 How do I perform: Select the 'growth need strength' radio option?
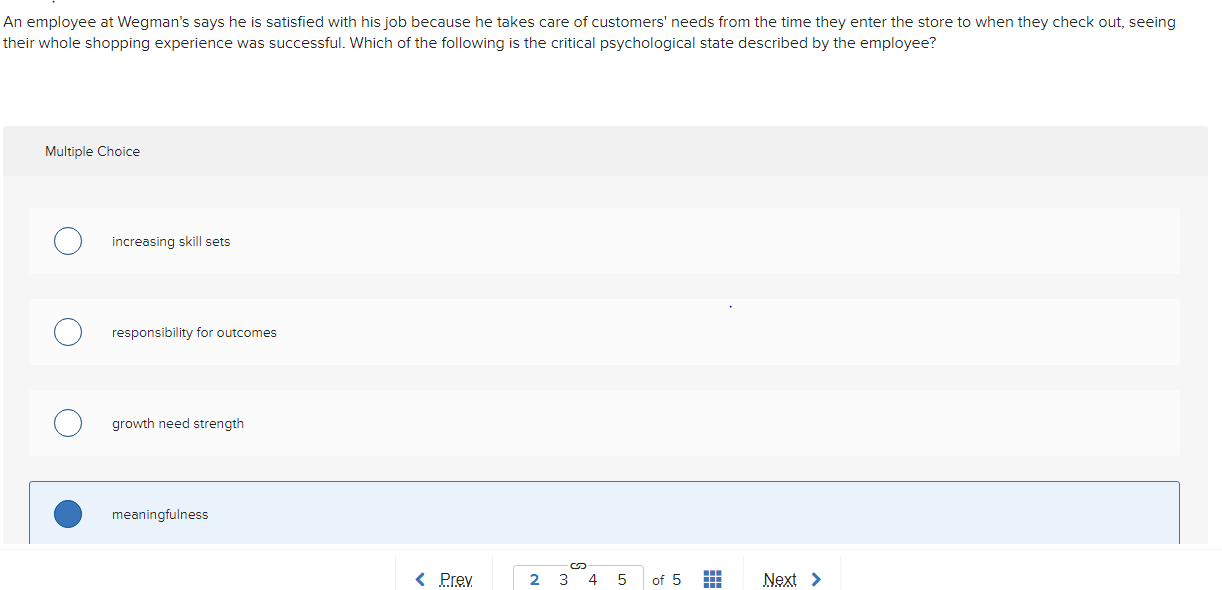68,423
